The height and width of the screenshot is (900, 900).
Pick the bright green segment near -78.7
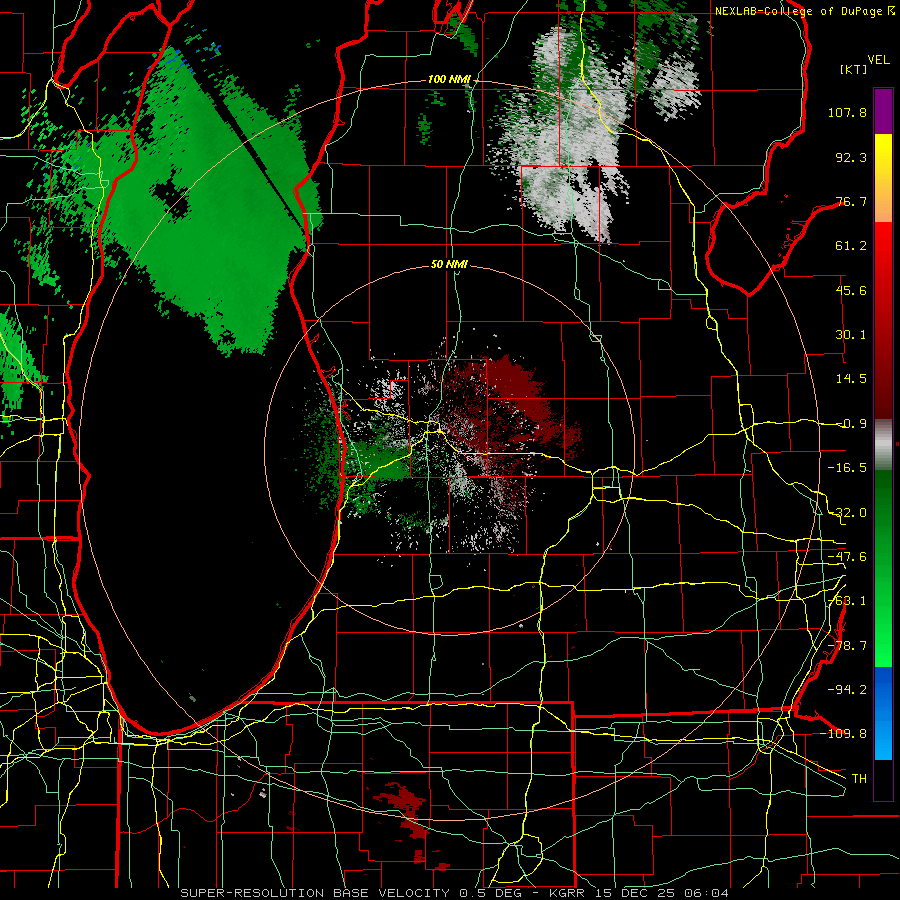click(883, 644)
